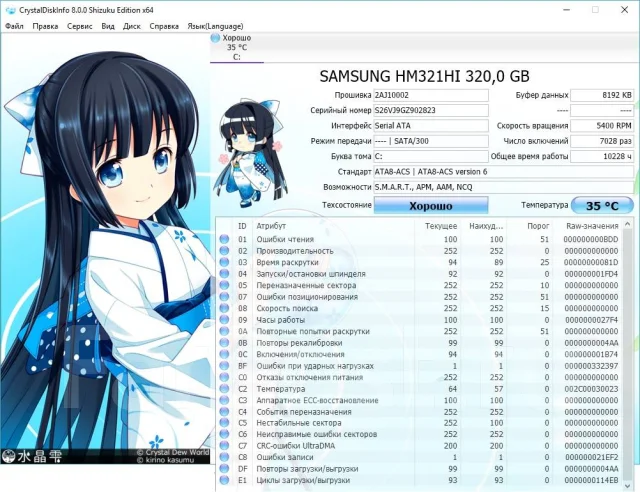Click the Число включений field 7028 раз

click(x=602, y=141)
